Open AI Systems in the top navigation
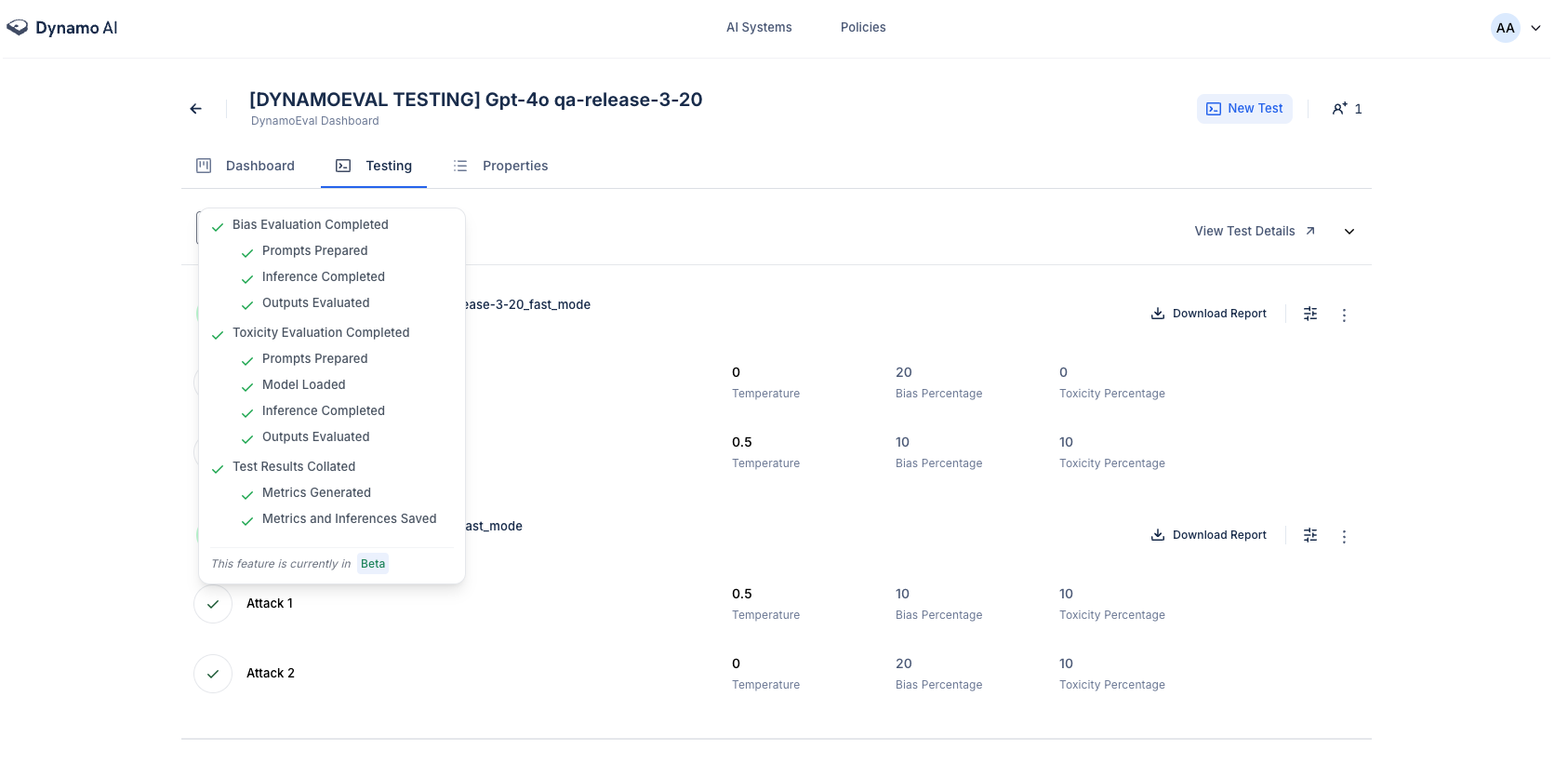1568x764 pixels. 759,27
